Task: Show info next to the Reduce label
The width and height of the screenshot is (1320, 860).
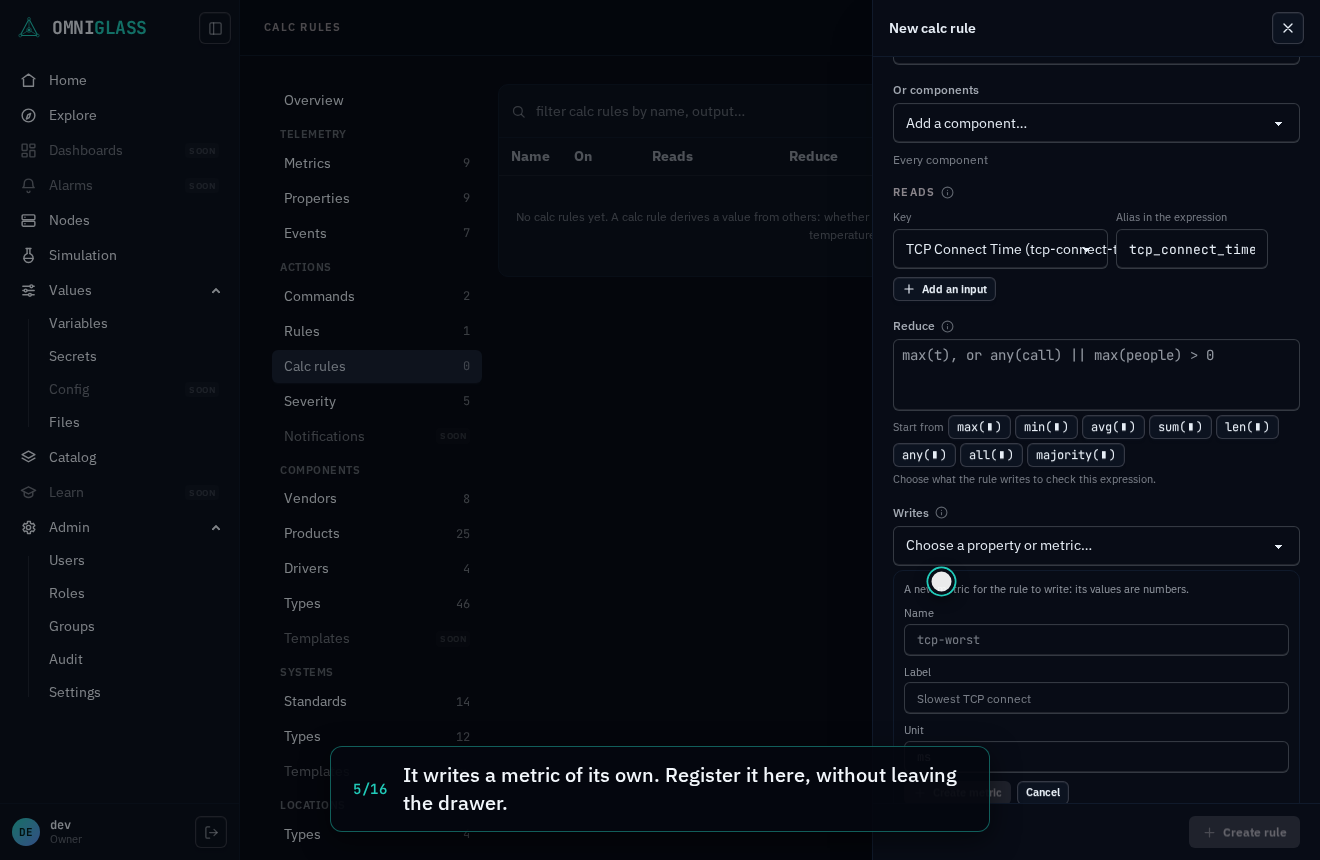Action: (948, 326)
